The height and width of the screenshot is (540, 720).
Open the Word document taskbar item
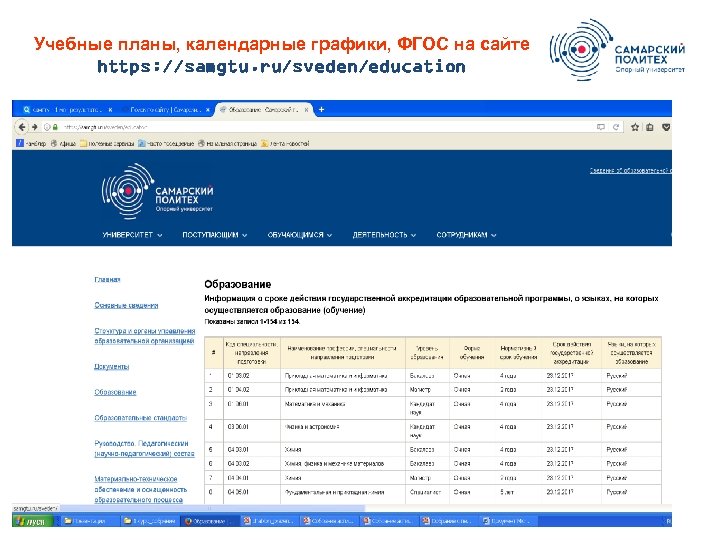coord(508,521)
